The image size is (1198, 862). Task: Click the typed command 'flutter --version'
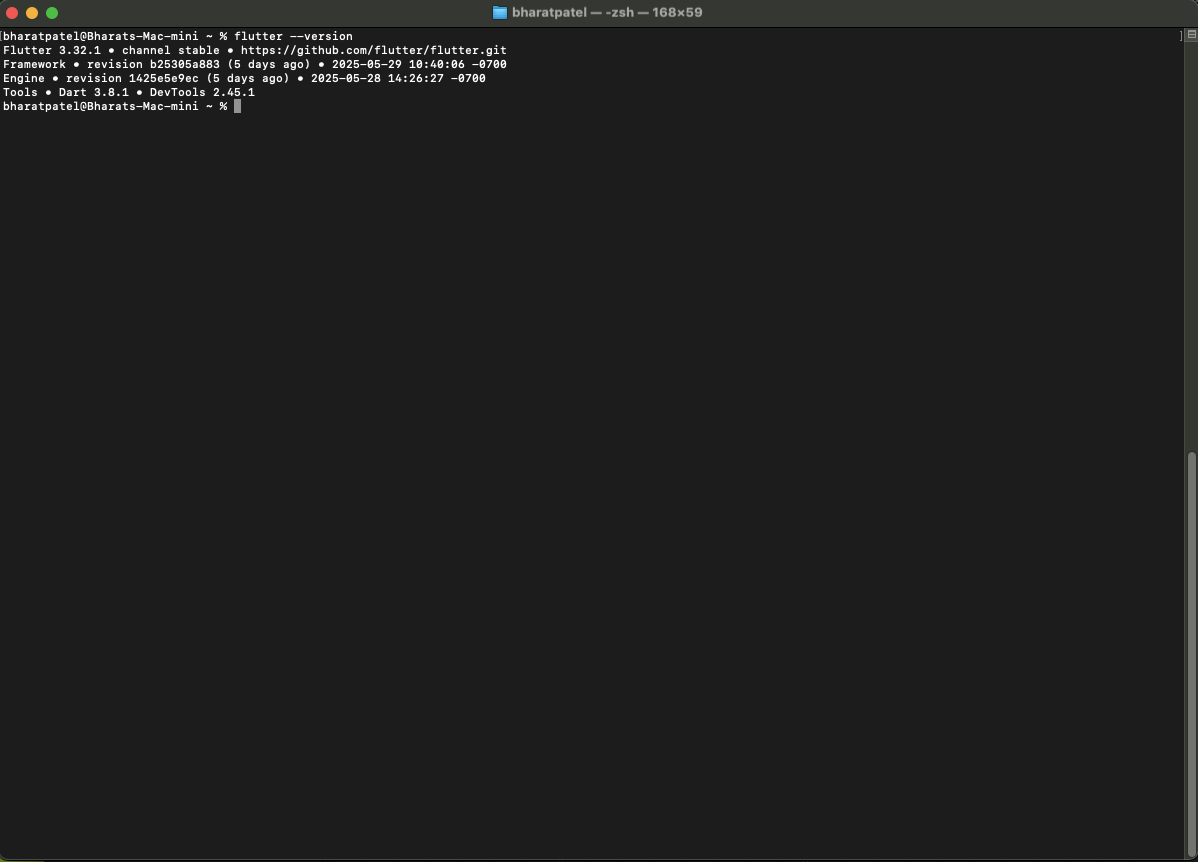point(293,37)
